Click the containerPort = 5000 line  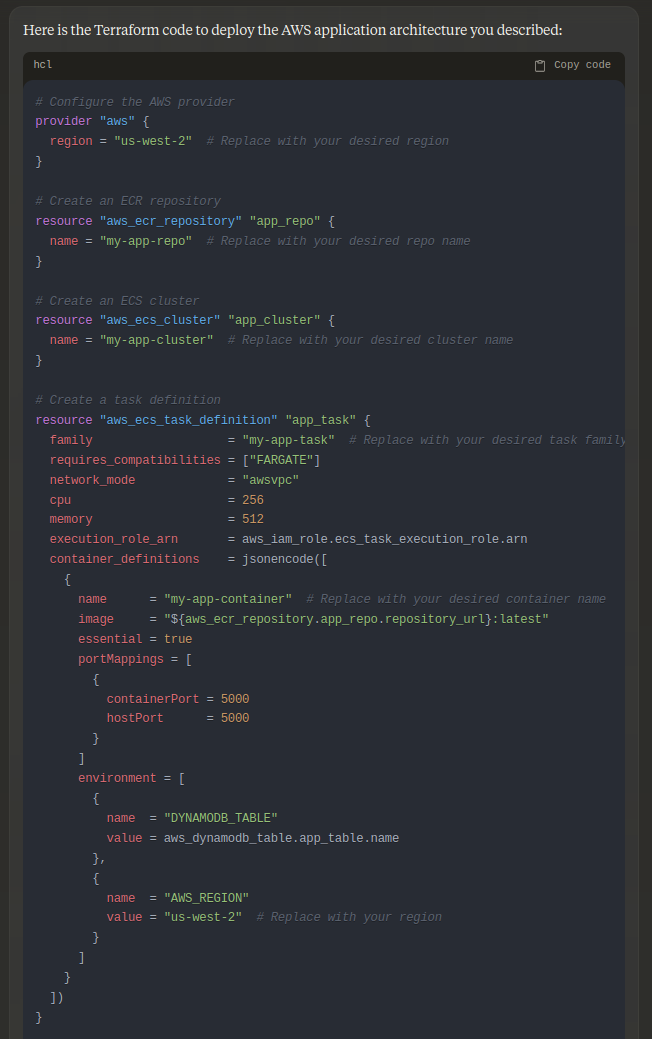coord(178,699)
